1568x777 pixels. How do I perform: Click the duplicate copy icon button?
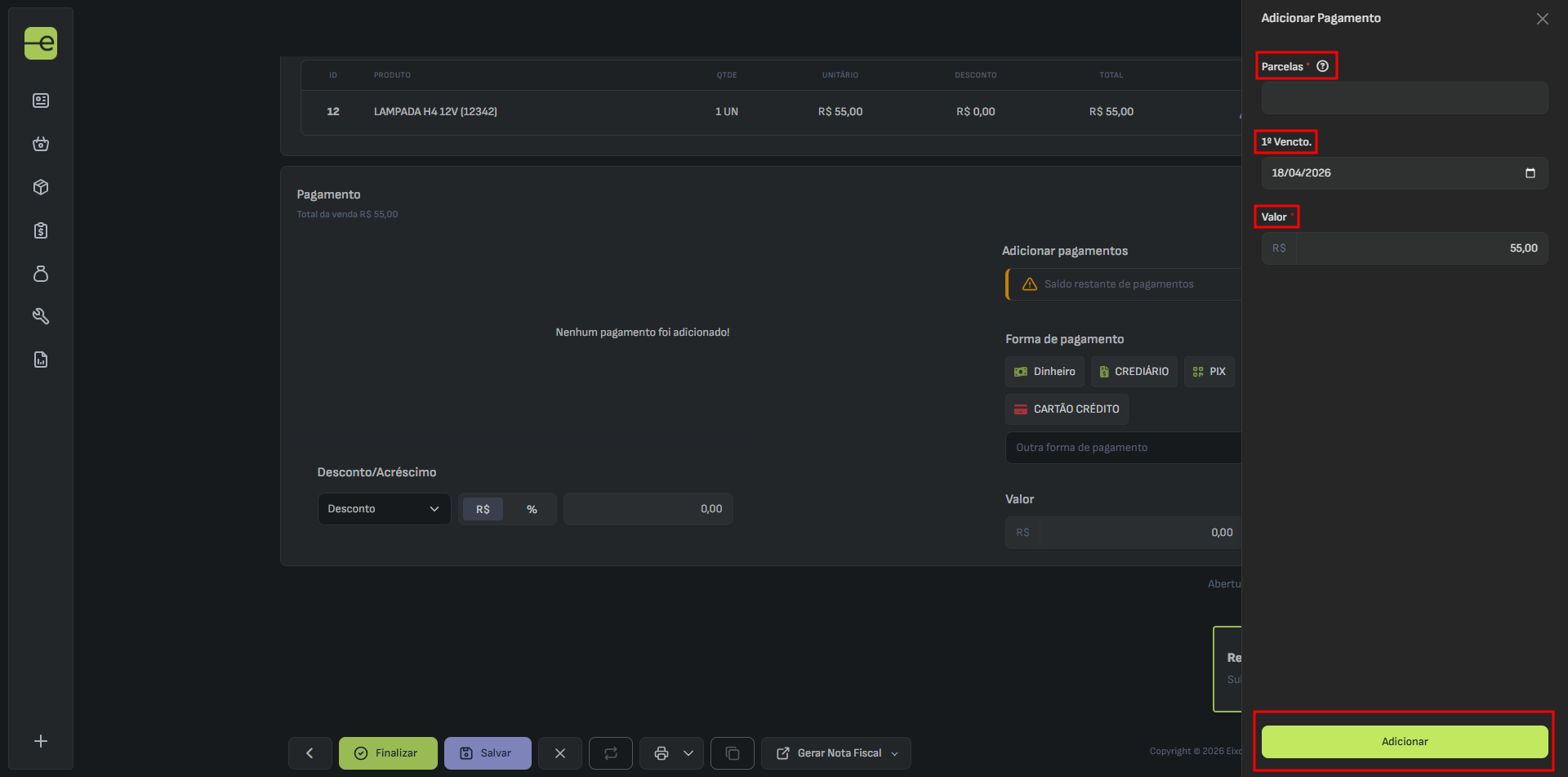tap(732, 753)
